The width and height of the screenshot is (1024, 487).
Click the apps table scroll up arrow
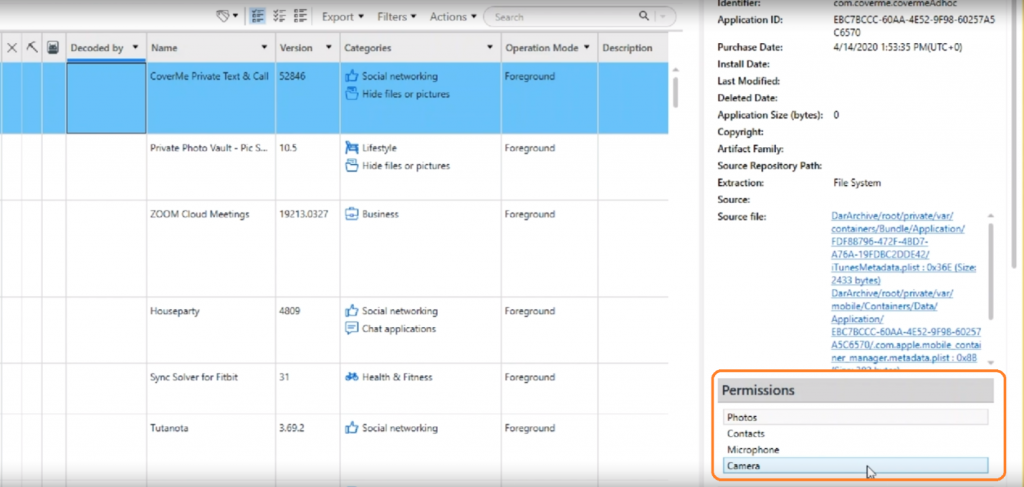[675, 69]
